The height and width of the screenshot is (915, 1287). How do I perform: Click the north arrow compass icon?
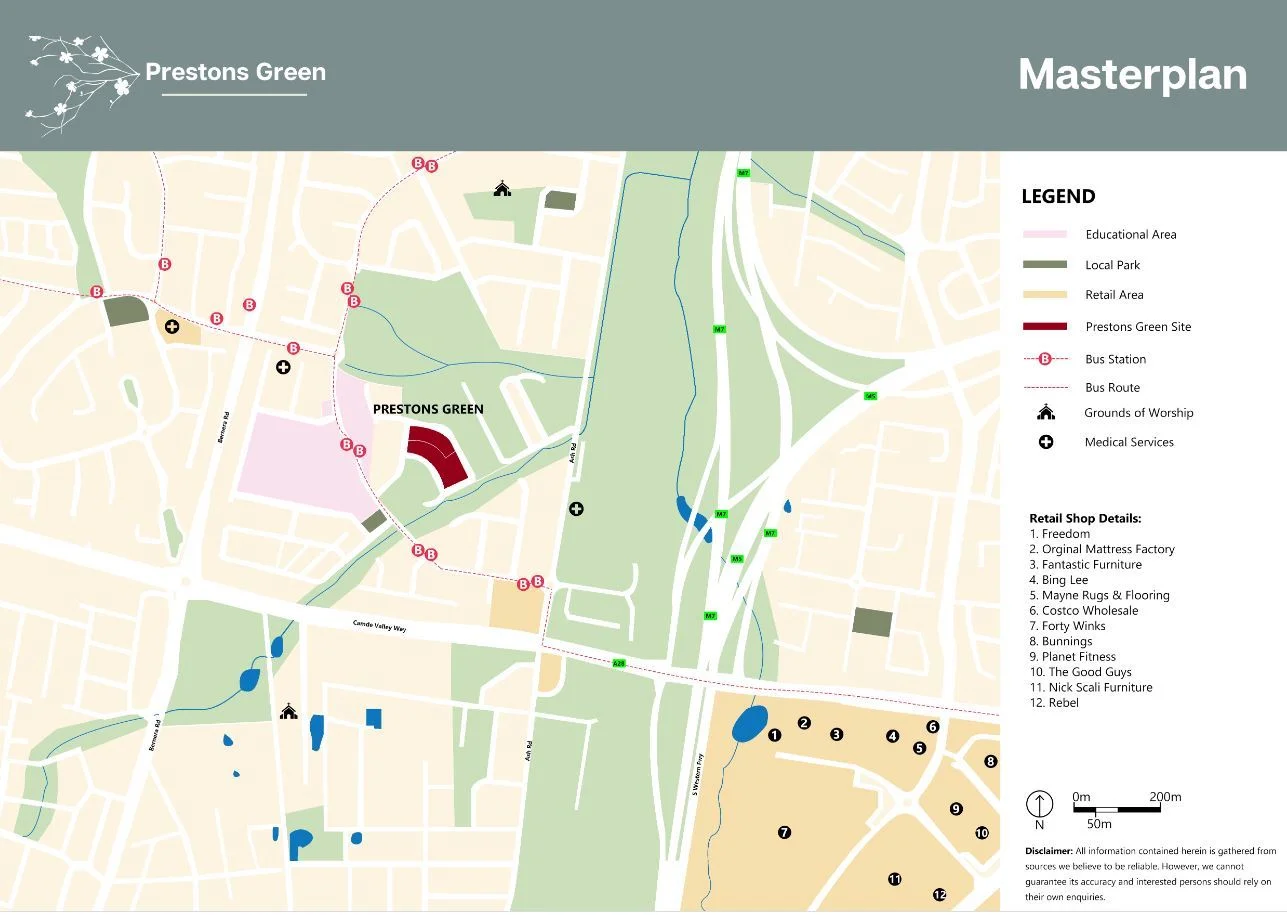pos(1040,803)
